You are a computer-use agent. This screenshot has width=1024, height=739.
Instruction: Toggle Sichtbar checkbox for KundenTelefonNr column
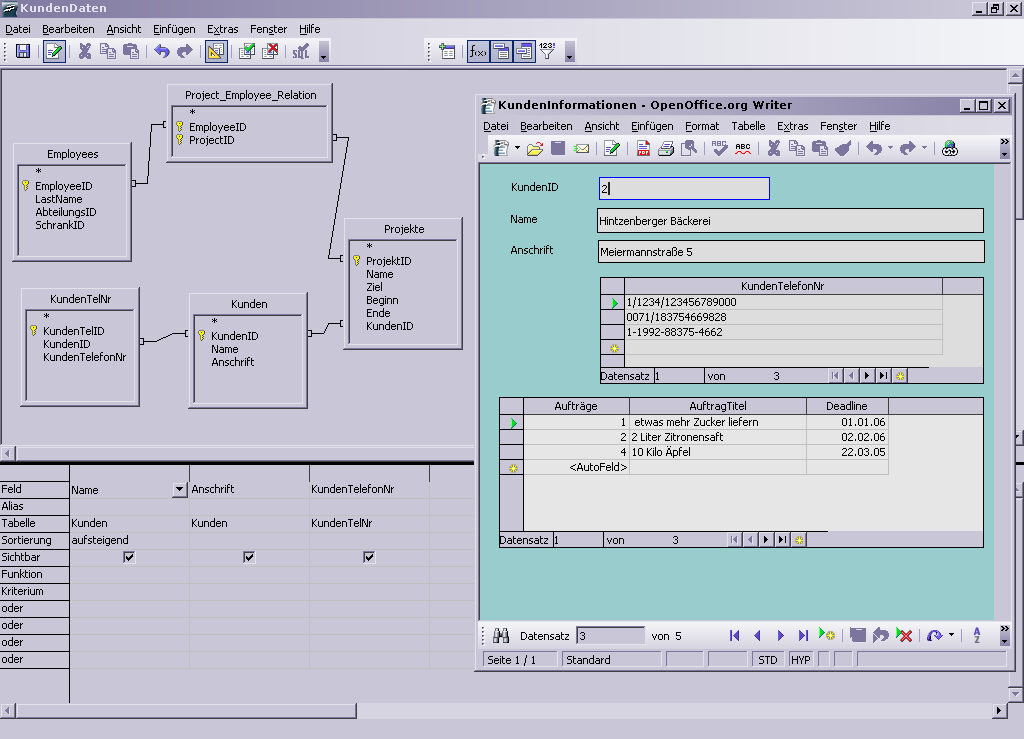pos(369,557)
